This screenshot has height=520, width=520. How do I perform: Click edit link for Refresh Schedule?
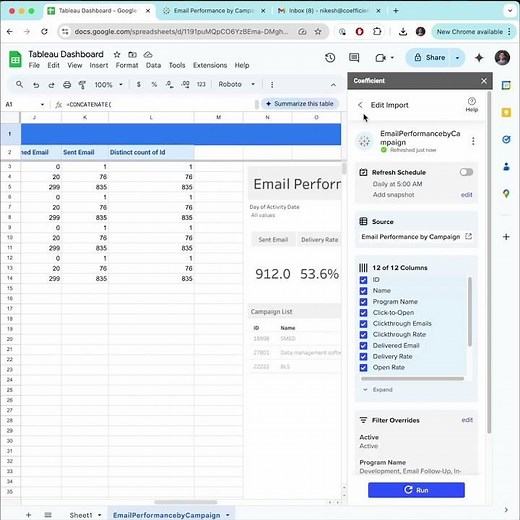coord(466,195)
